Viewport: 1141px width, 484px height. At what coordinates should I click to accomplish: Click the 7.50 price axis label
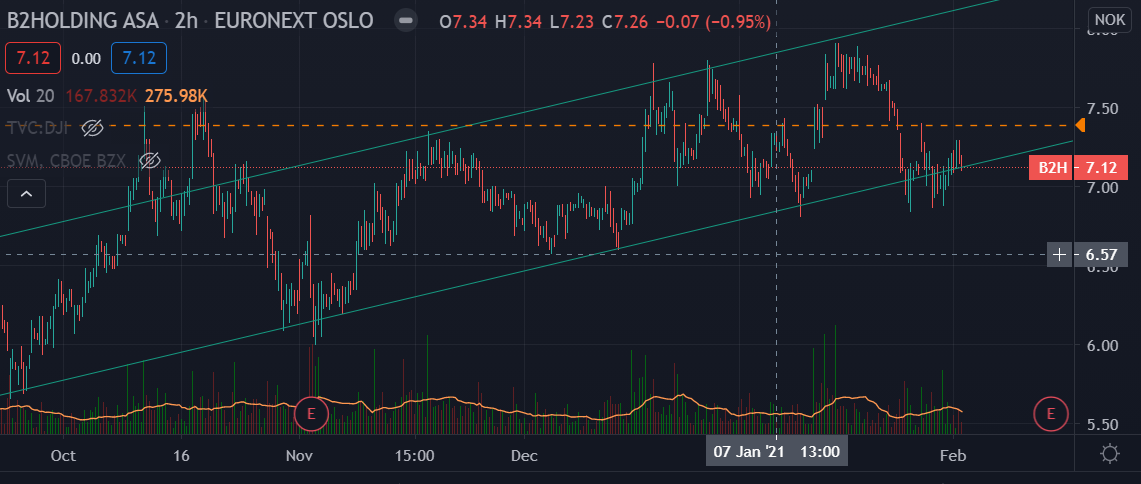1101,109
